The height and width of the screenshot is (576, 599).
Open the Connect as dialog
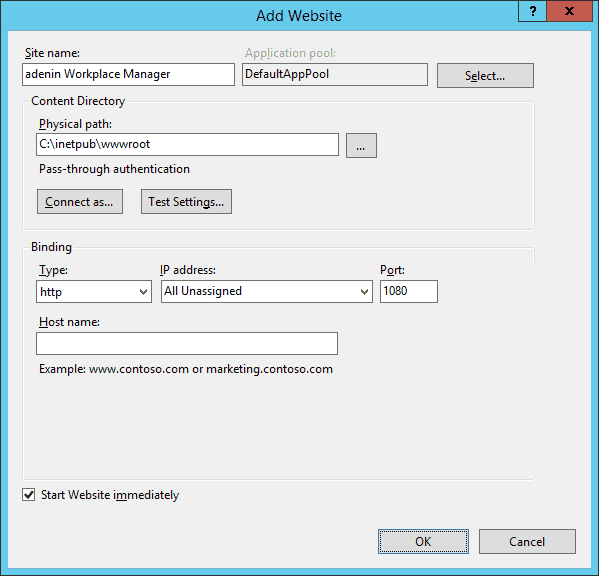(80, 201)
